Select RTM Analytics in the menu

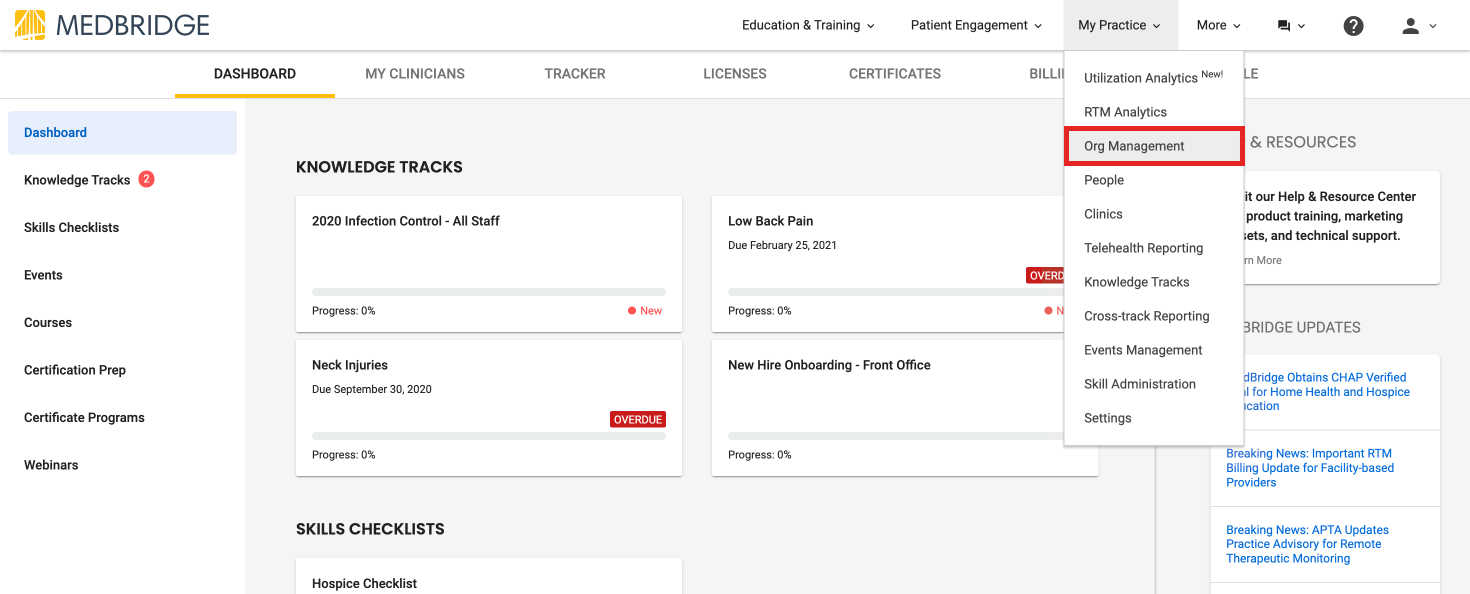(1154, 112)
